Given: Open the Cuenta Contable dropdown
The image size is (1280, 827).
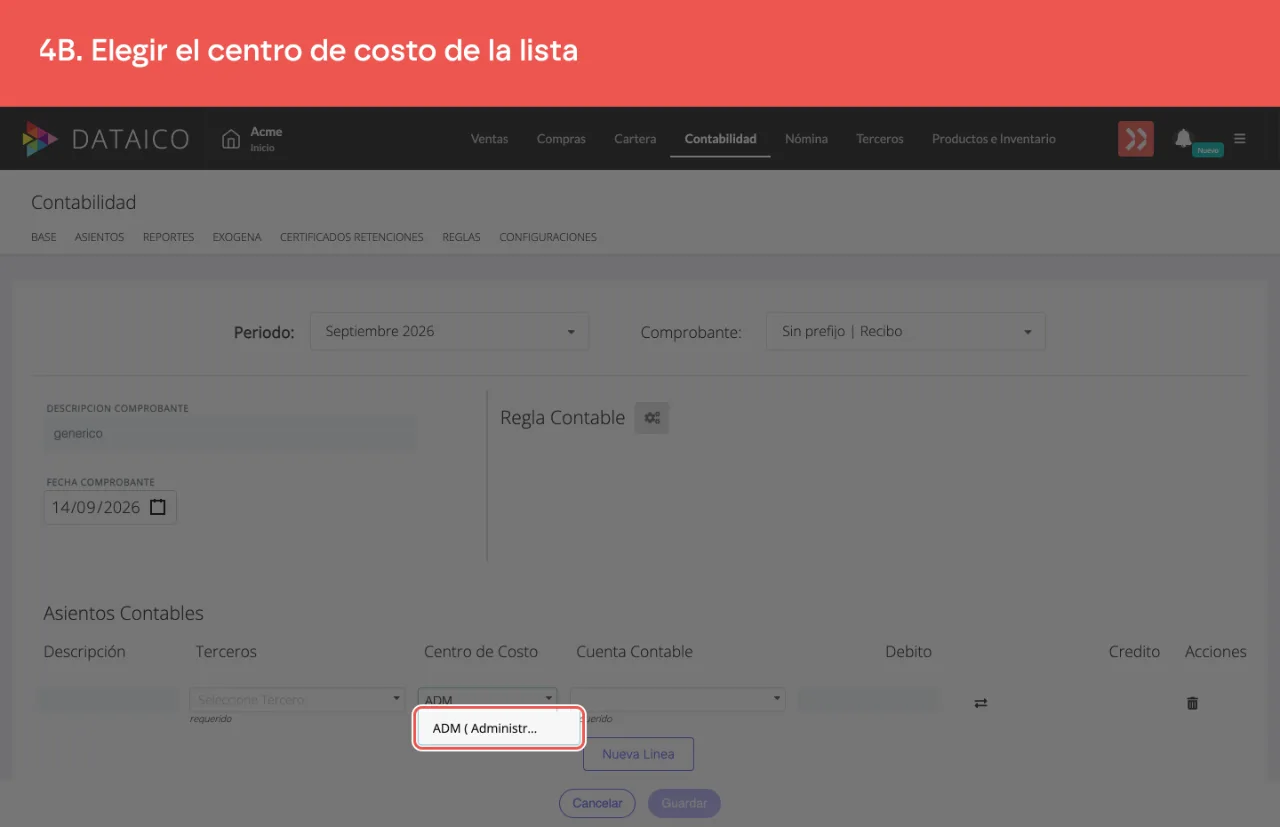Looking at the screenshot, I should pyautogui.click(x=678, y=699).
